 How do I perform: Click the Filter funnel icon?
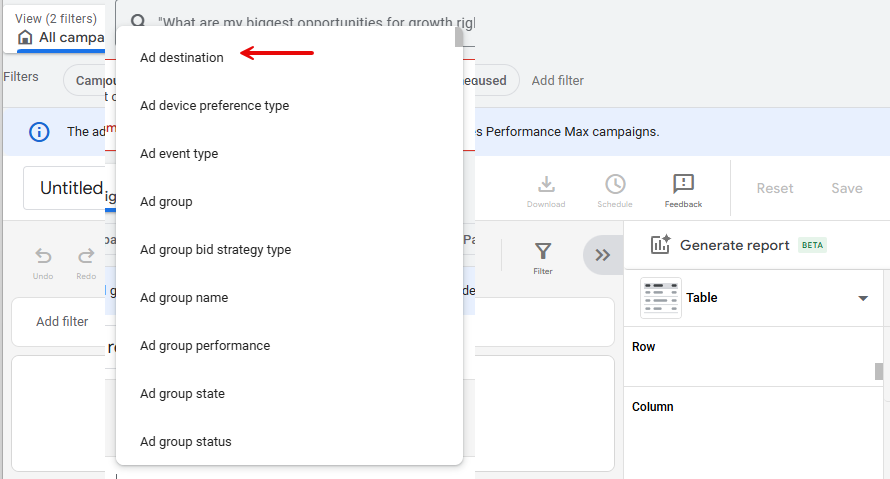click(x=542, y=252)
